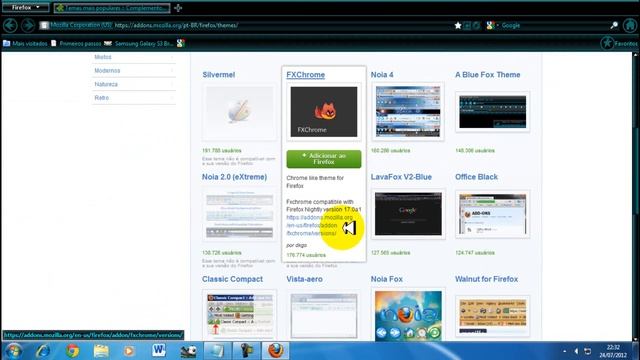Click the Silvermel preview thumbnail
640x360 pixels.
click(x=240, y=112)
